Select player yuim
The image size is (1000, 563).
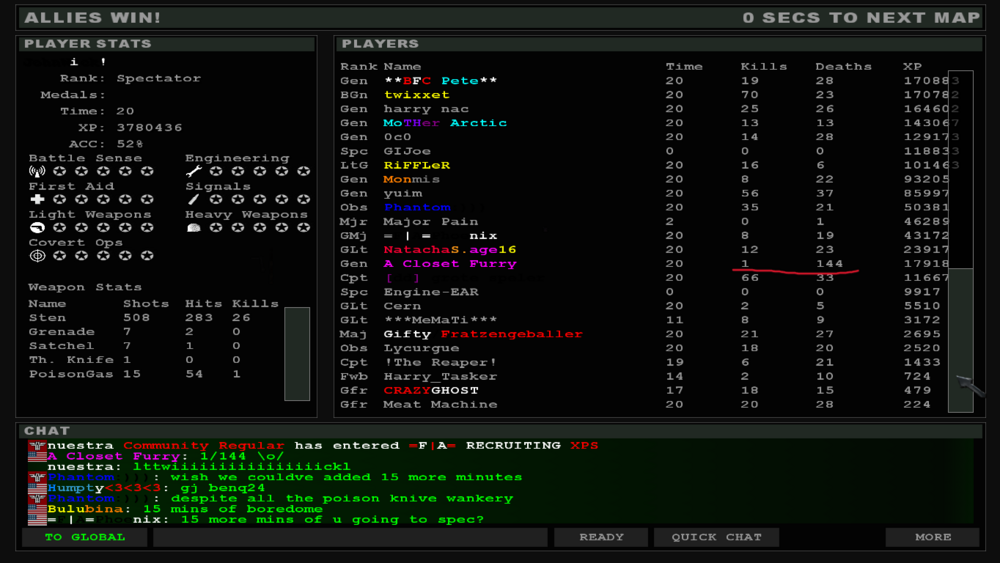tap(644, 193)
